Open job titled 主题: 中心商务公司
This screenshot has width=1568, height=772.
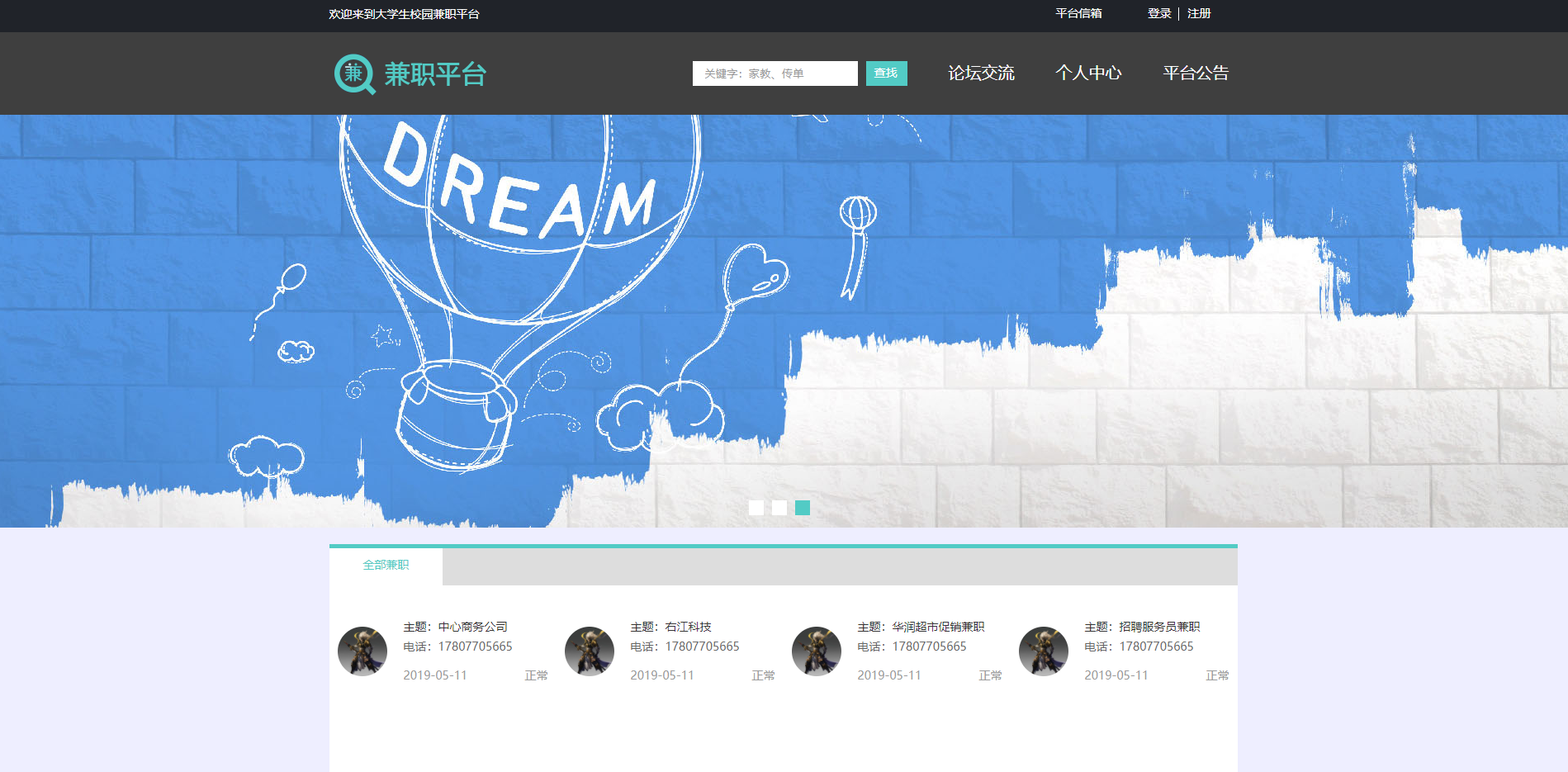pyautogui.click(x=456, y=628)
